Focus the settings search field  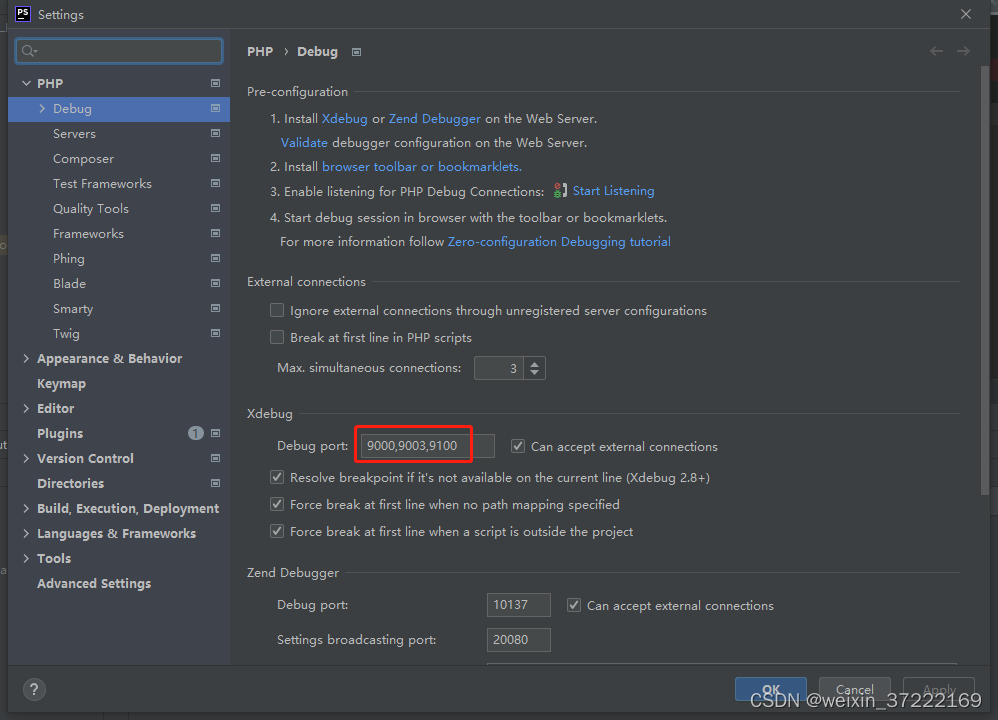(119, 51)
